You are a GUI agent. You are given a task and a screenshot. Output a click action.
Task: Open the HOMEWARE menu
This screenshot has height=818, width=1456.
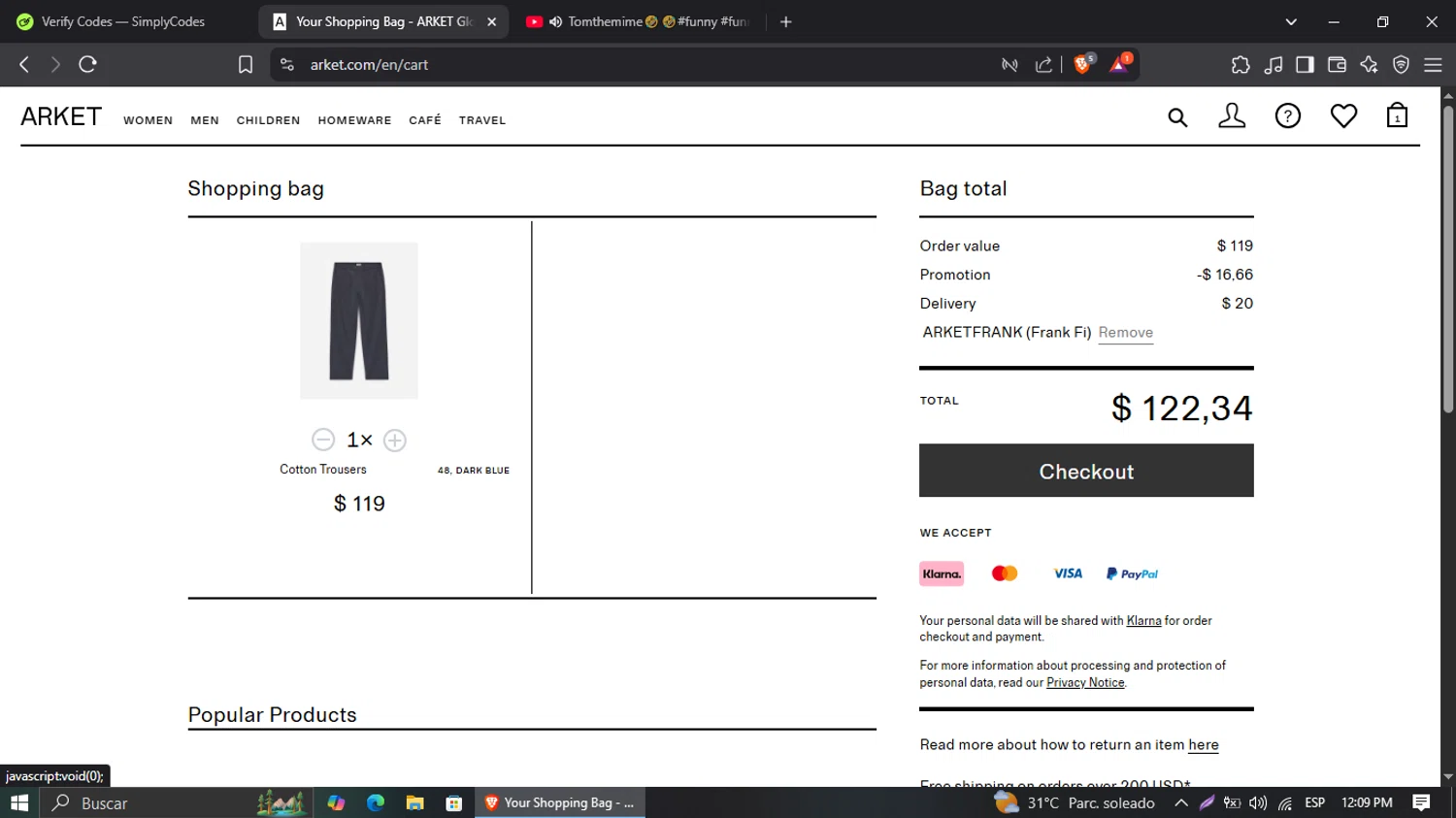tap(354, 120)
